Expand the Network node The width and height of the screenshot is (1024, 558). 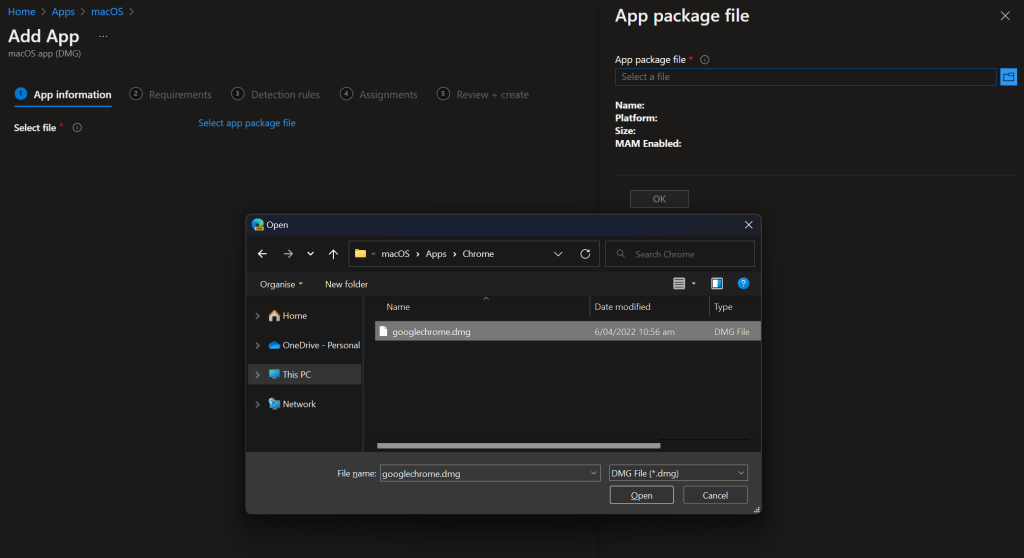tap(257, 404)
